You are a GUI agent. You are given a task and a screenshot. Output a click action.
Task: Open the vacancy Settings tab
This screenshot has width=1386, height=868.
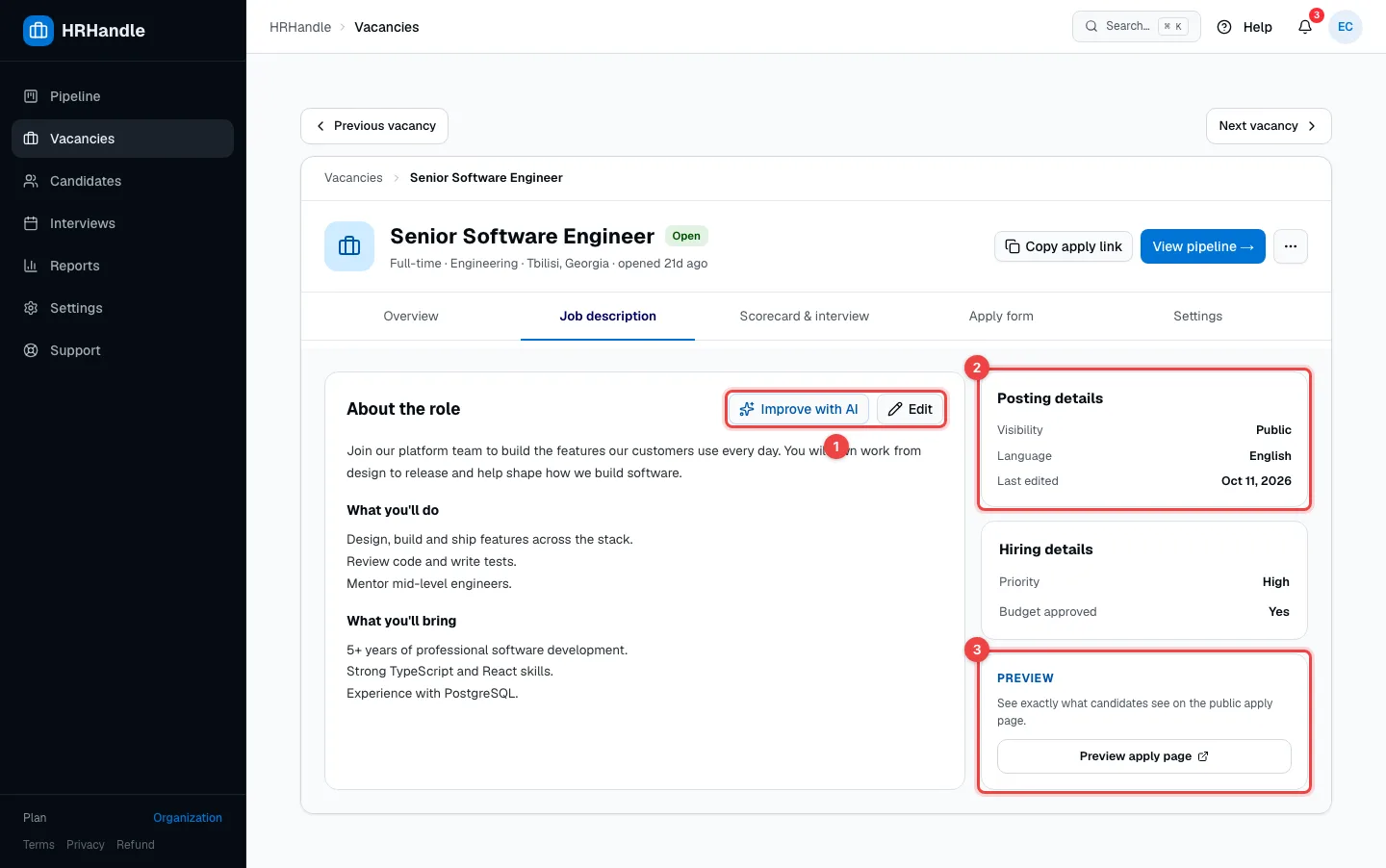coord(1198,317)
